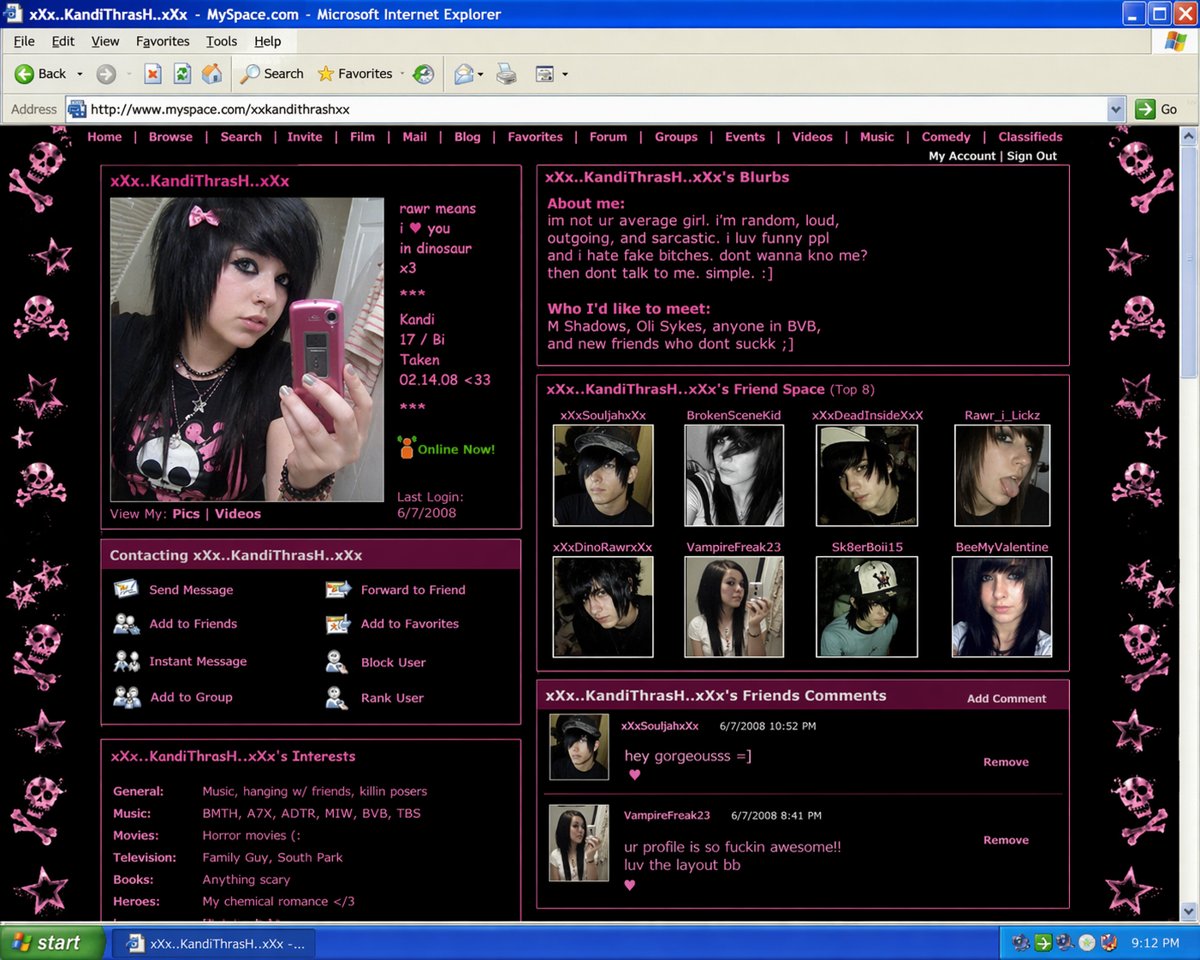Click the Music navigation link
The image size is (1200, 960).
tap(877, 137)
